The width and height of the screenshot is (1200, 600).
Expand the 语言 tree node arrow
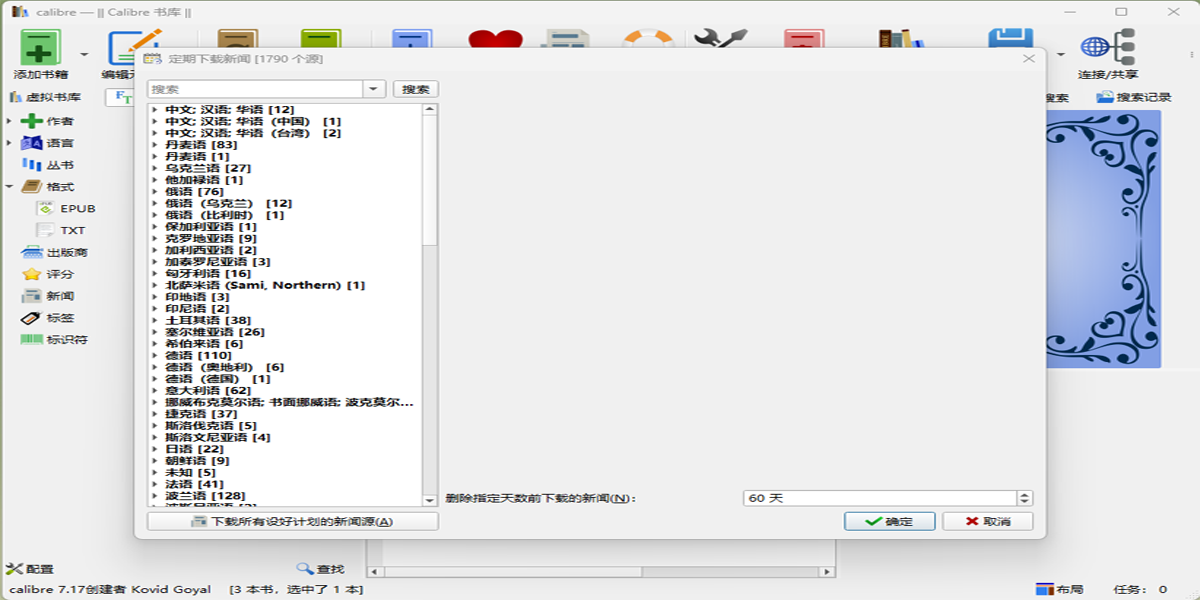[9, 143]
